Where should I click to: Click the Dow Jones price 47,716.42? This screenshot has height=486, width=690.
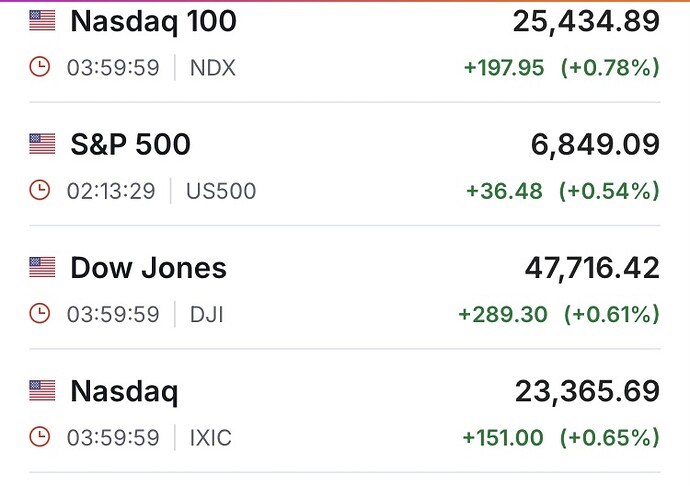point(592,268)
